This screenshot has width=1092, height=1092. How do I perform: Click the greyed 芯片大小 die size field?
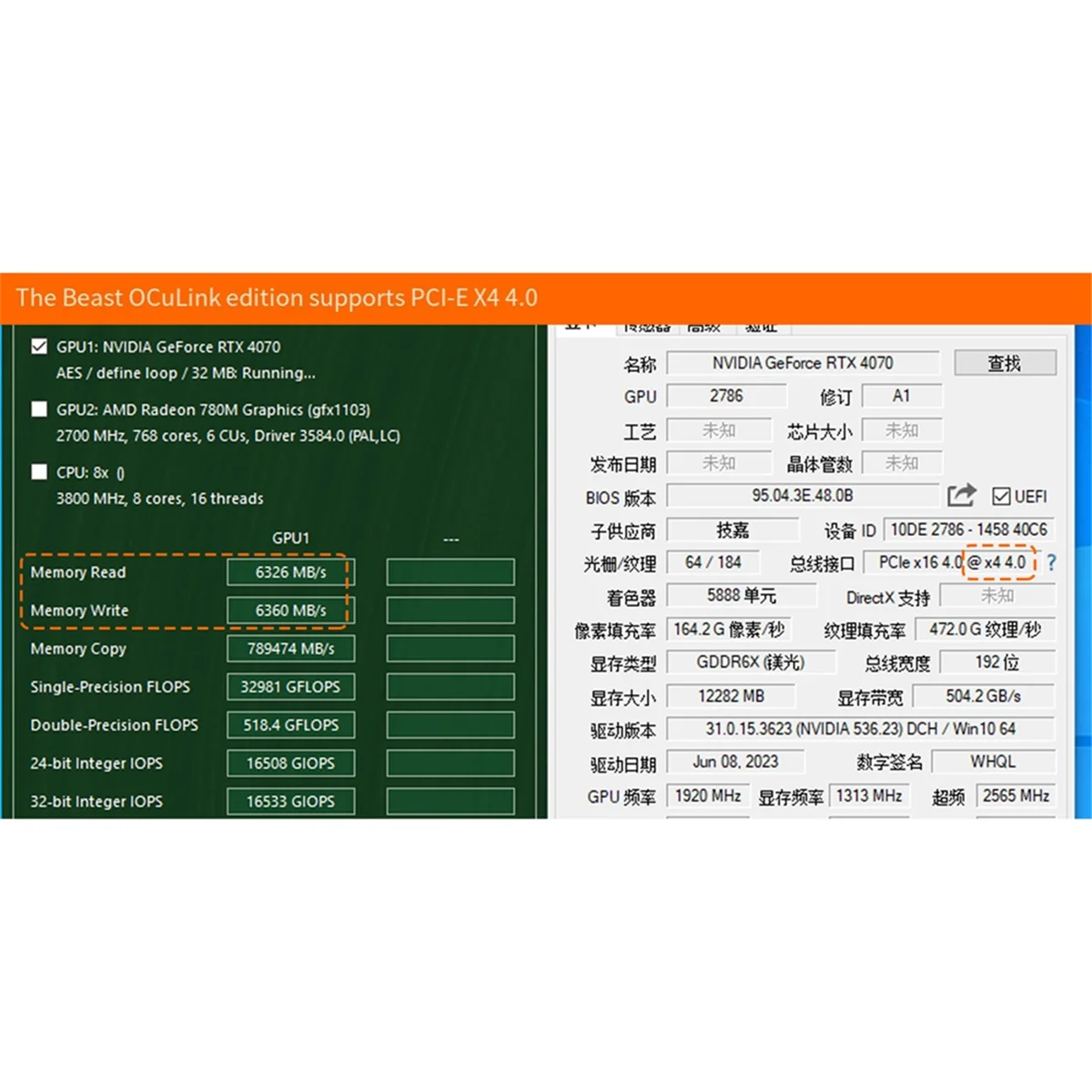pos(902,430)
